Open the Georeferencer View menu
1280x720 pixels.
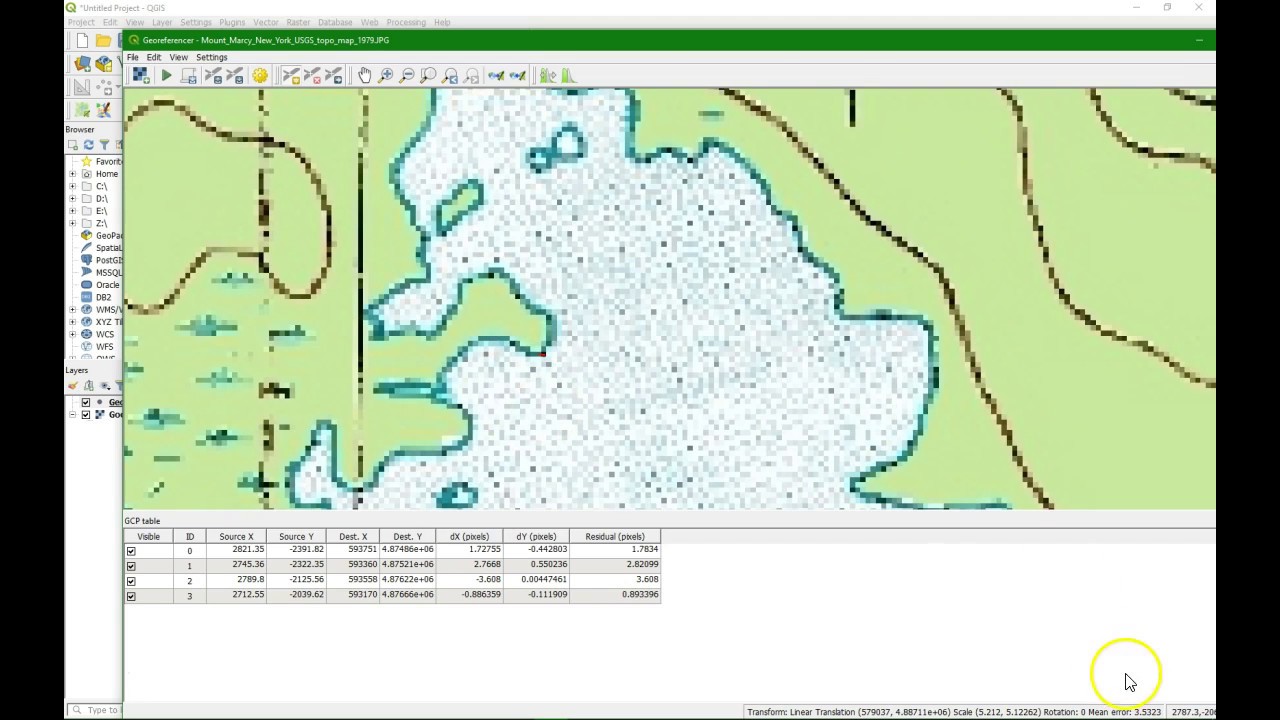click(178, 57)
